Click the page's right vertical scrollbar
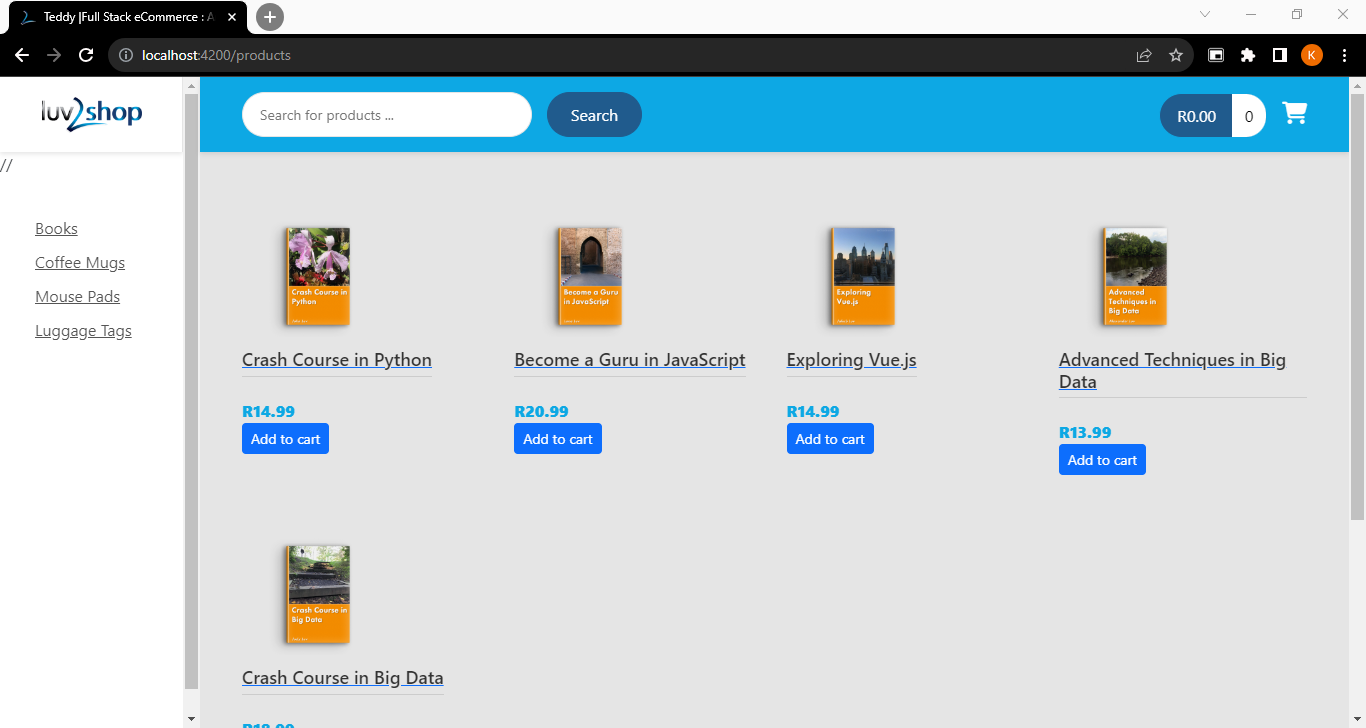1366x728 pixels. point(1357,300)
